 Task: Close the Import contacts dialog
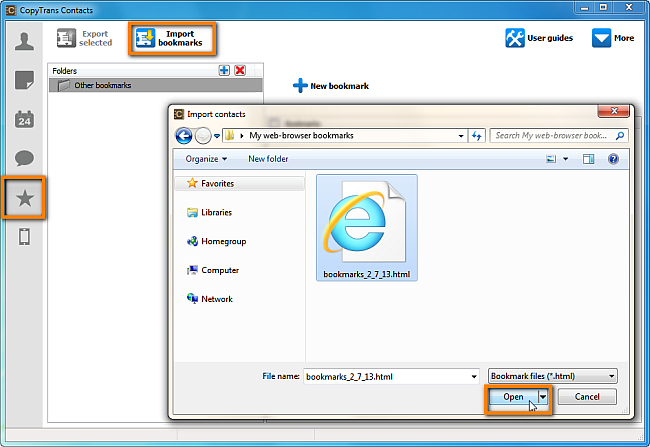[x=614, y=111]
